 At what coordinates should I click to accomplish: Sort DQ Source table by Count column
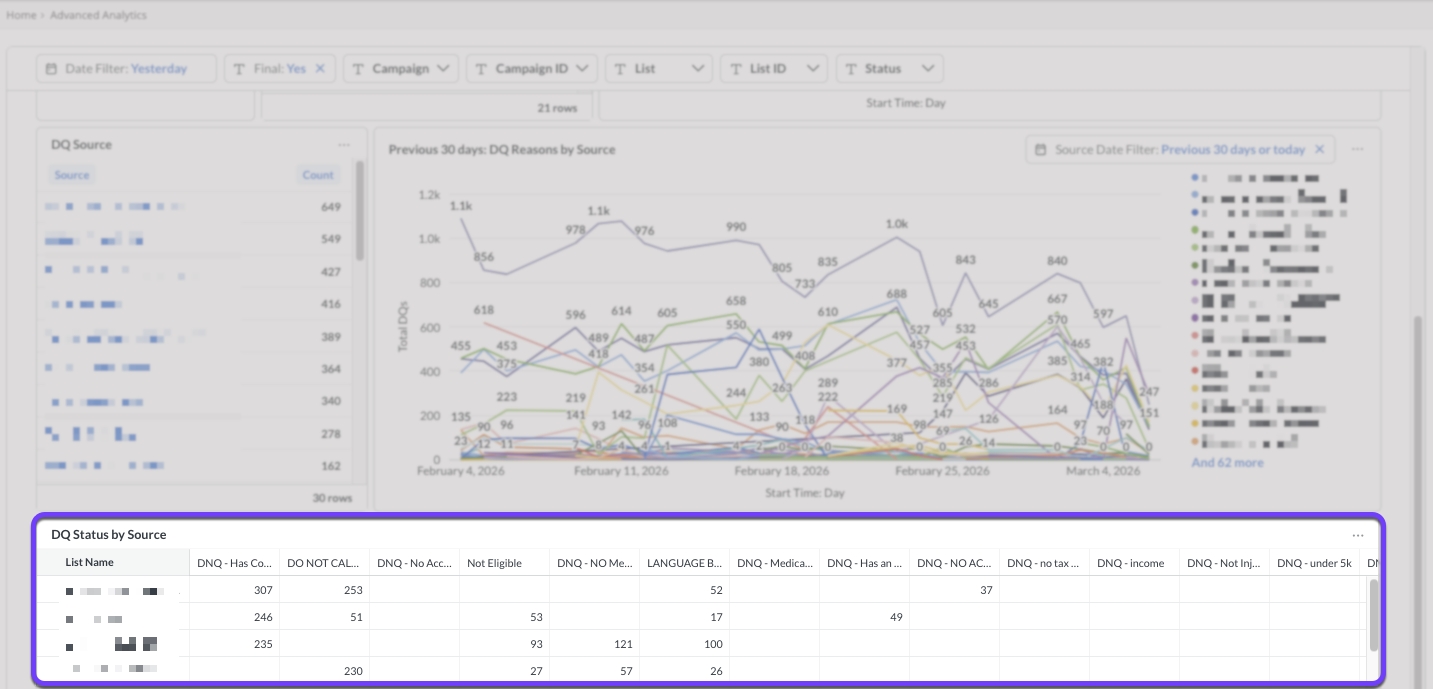(318, 175)
